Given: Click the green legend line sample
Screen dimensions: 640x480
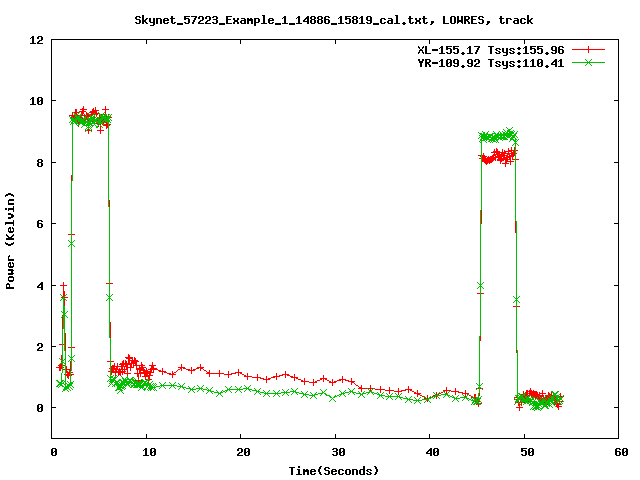Looking at the screenshot, I should click(x=588, y=62).
